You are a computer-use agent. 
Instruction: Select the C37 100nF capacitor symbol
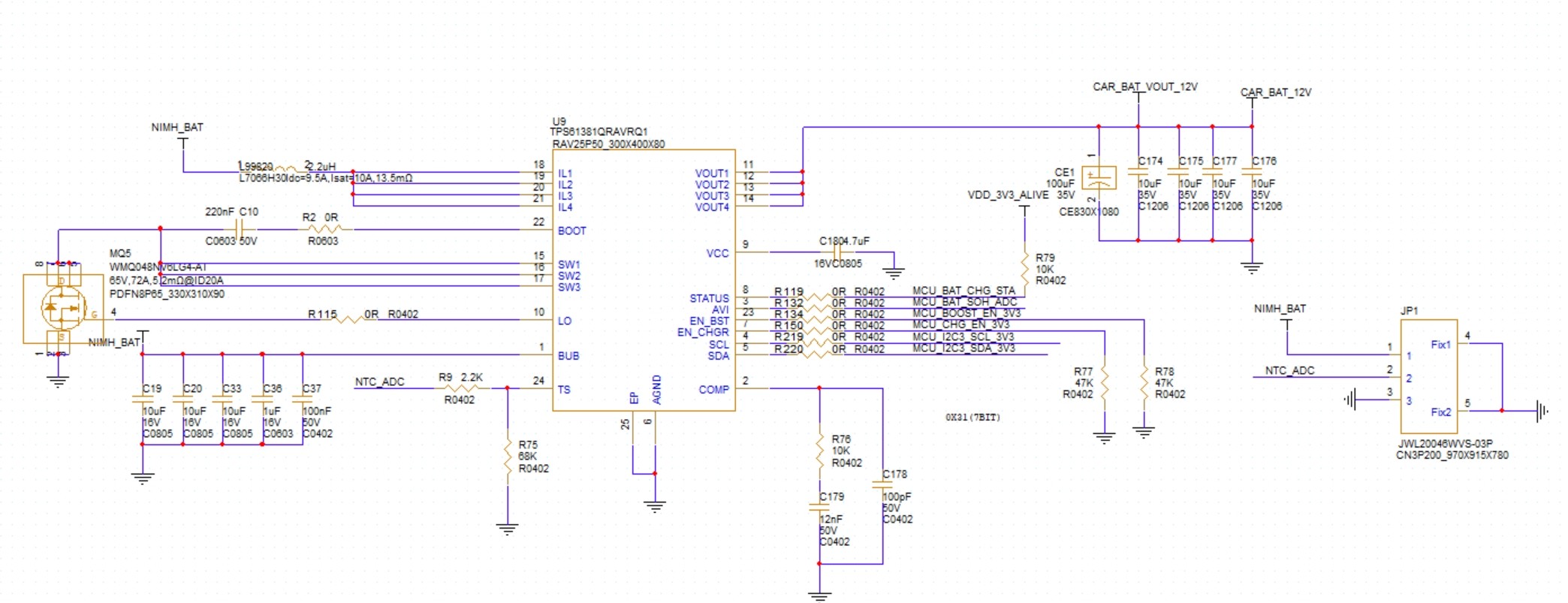(x=303, y=399)
